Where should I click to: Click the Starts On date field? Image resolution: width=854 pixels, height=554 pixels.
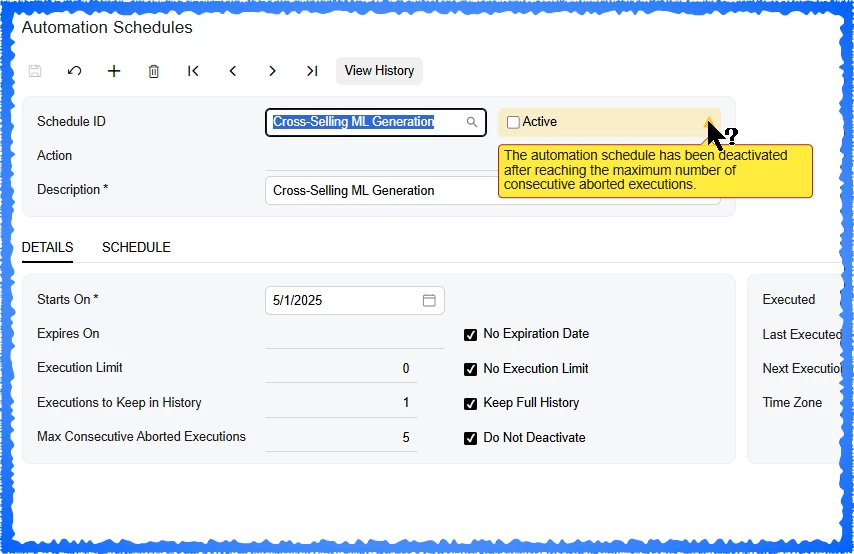[355, 300]
